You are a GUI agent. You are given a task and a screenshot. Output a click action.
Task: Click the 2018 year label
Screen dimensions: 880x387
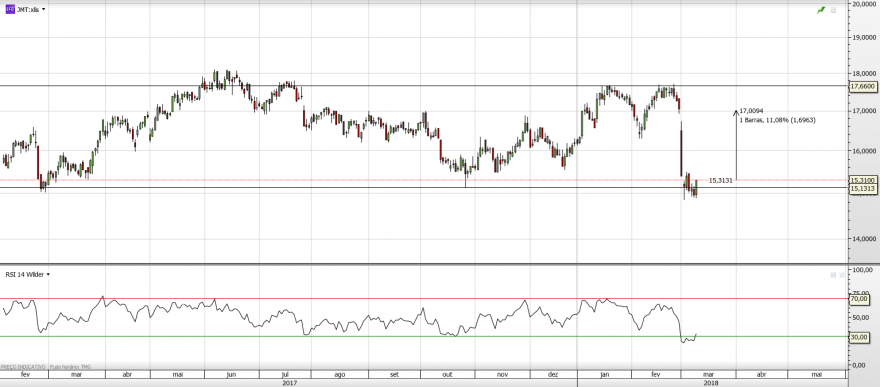tap(711, 383)
